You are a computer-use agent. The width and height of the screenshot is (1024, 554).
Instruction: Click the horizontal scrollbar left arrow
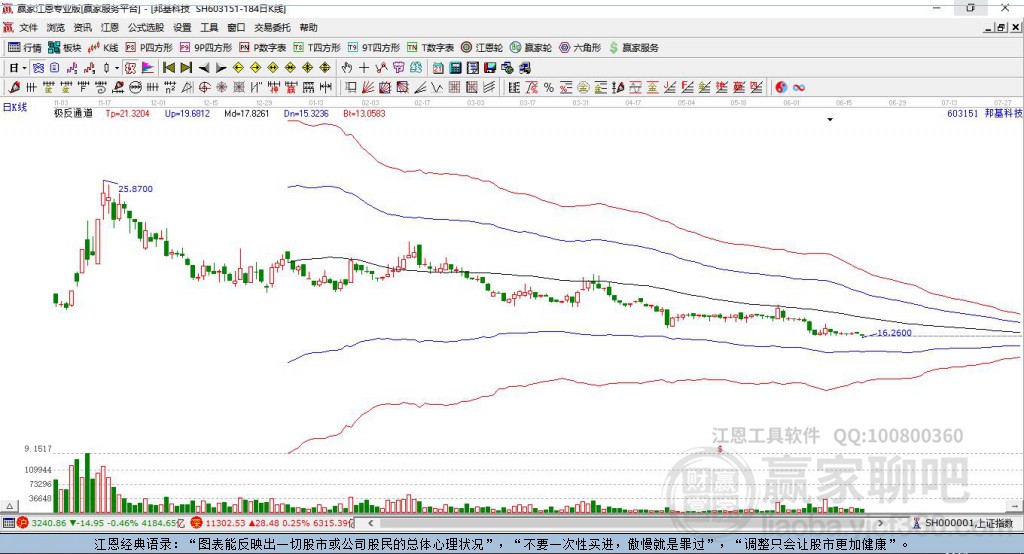(371, 523)
